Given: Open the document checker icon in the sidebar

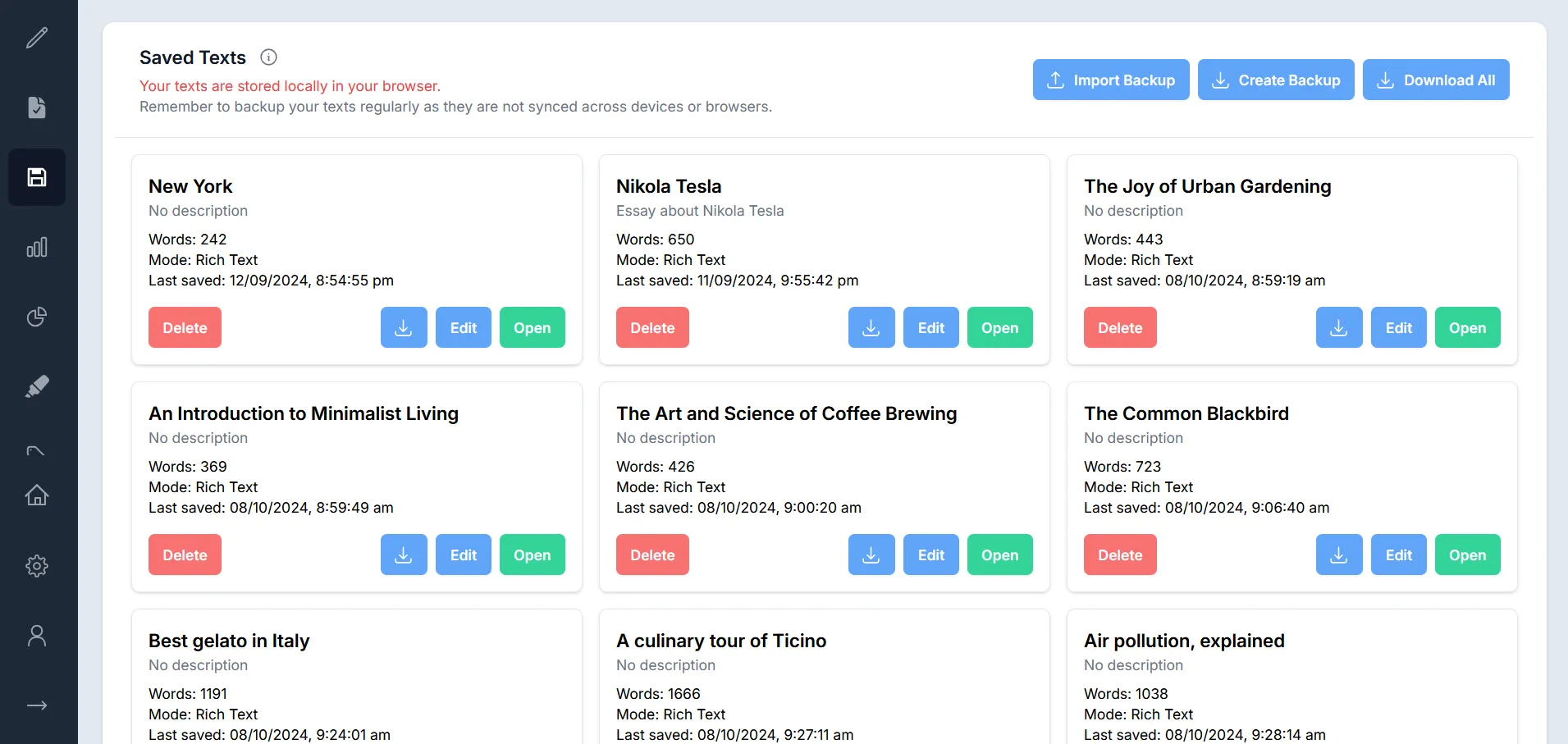Looking at the screenshot, I should [x=37, y=107].
